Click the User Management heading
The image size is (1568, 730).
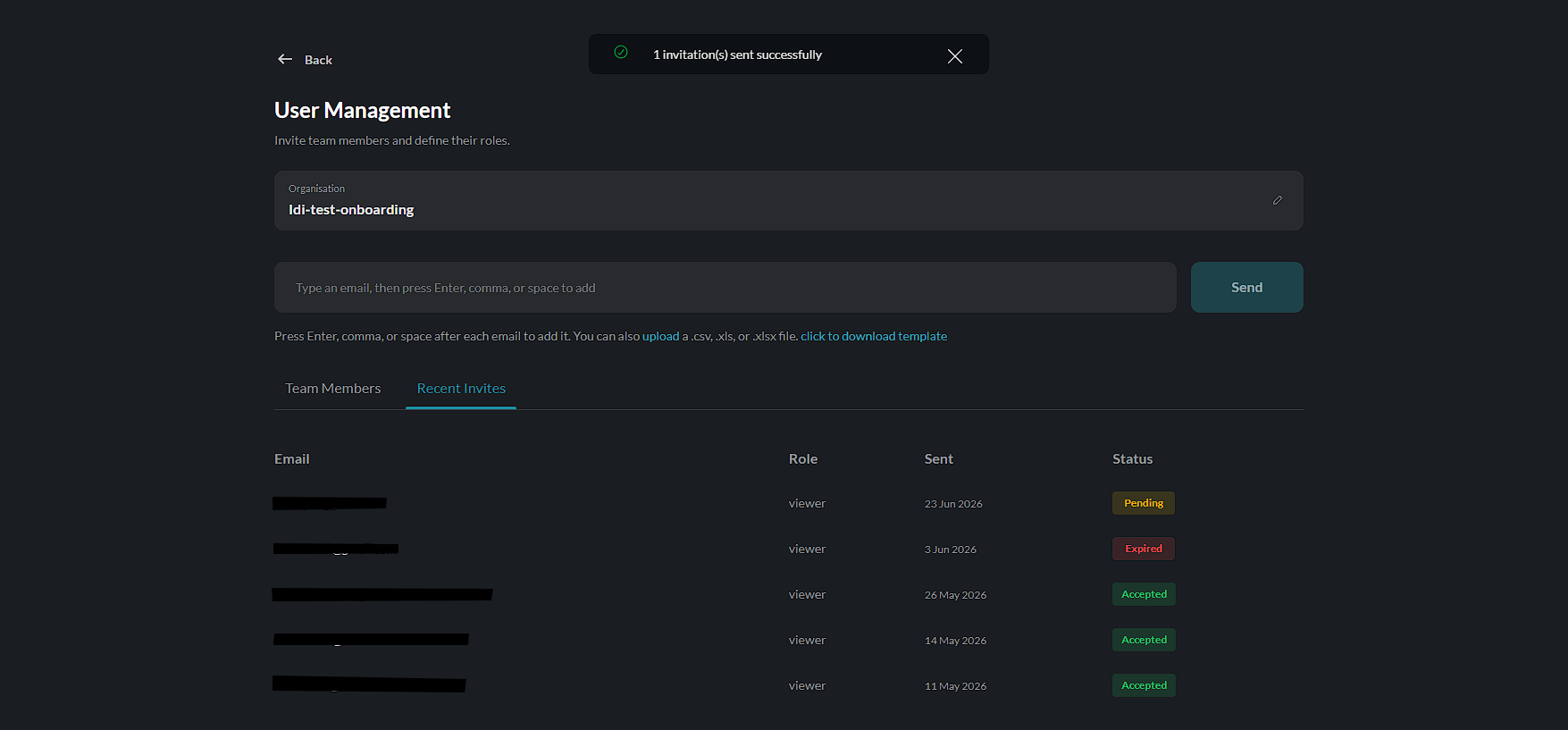coord(362,110)
